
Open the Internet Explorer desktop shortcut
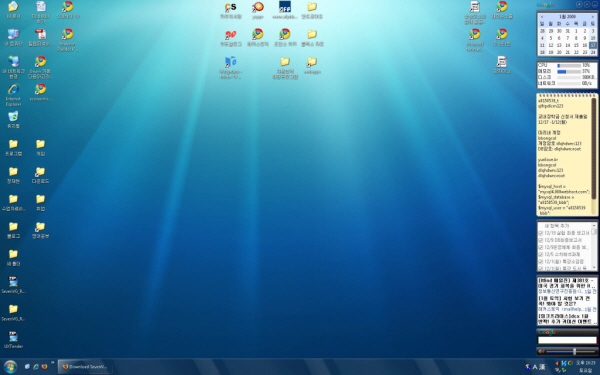(x=13, y=94)
